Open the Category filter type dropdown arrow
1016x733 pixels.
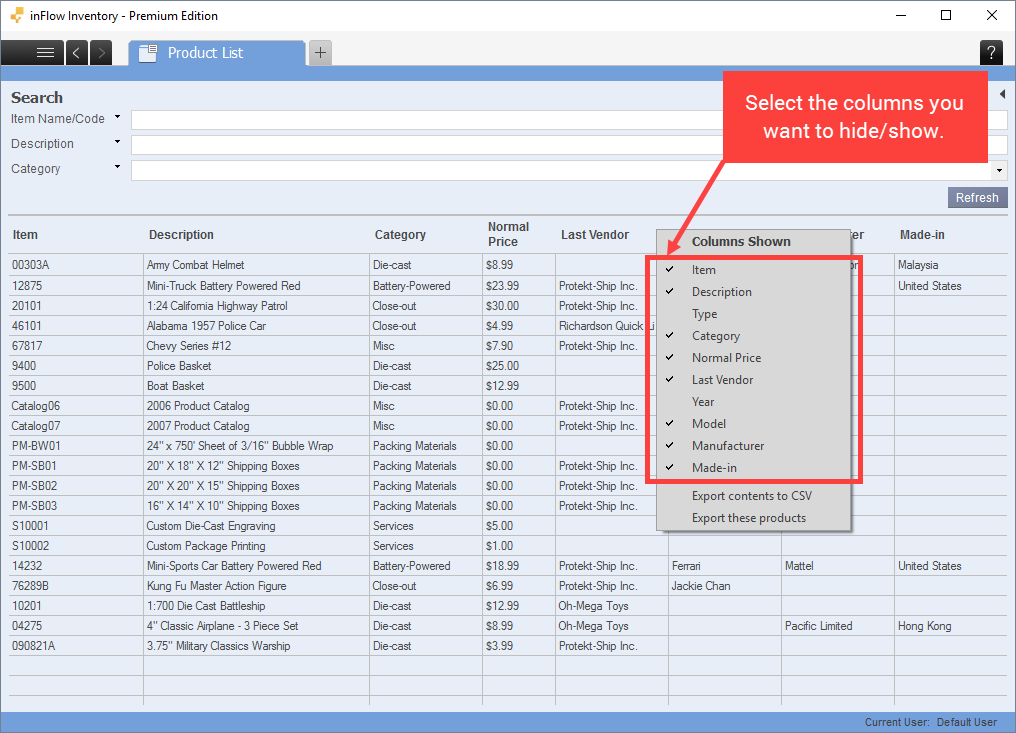117,167
